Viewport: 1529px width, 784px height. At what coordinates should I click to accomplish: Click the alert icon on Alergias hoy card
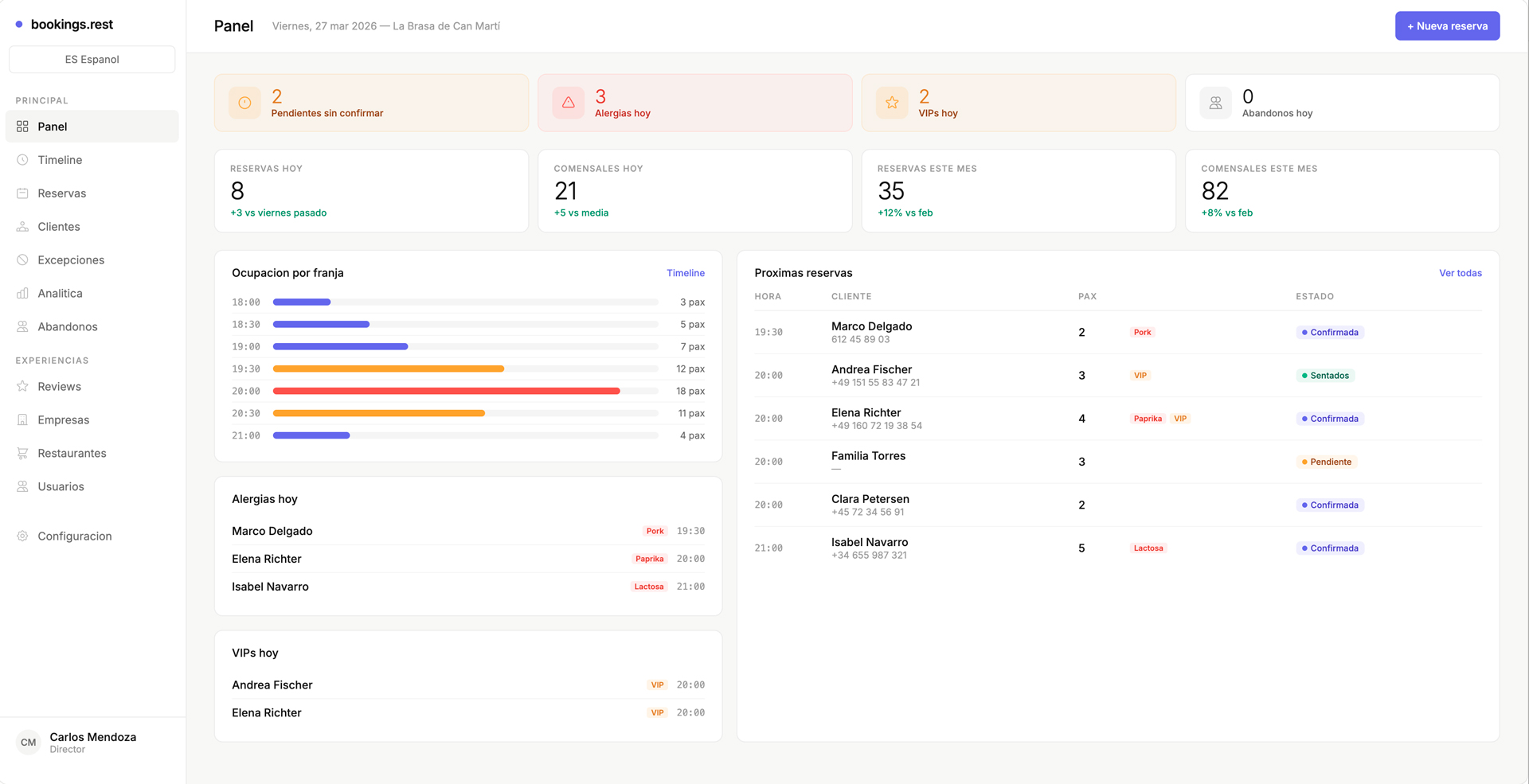coord(568,102)
